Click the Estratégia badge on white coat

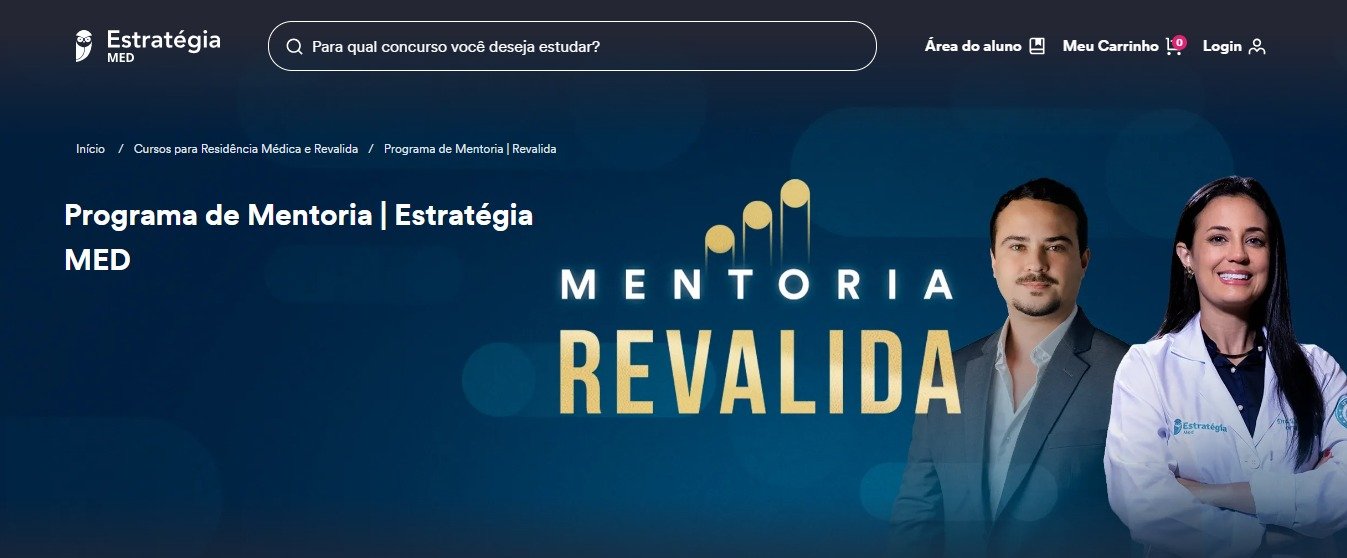click(1200, 427)
